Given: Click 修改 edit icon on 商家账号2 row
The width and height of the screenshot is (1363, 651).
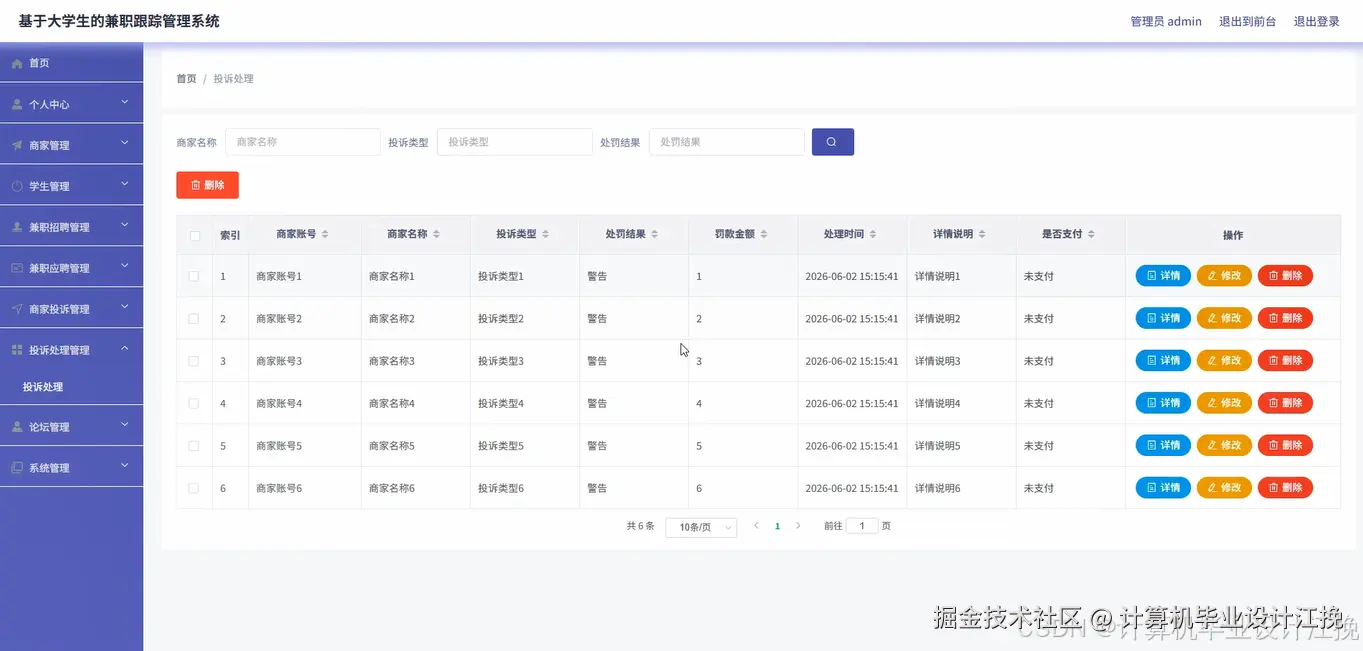Looking at the screenshot, I should pos(1212,317).
